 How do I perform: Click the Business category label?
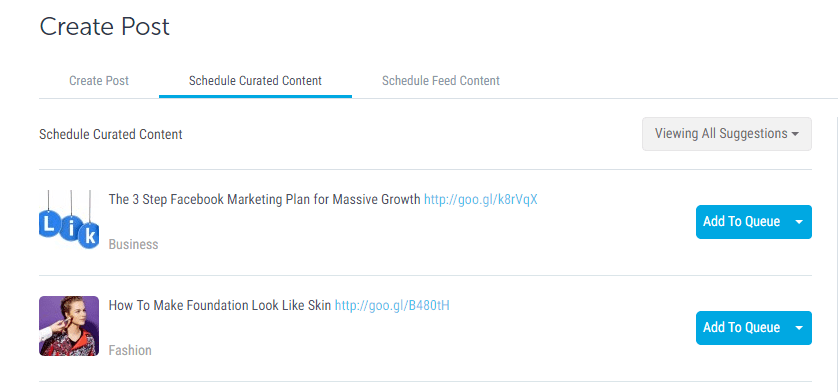coord(134,244)
